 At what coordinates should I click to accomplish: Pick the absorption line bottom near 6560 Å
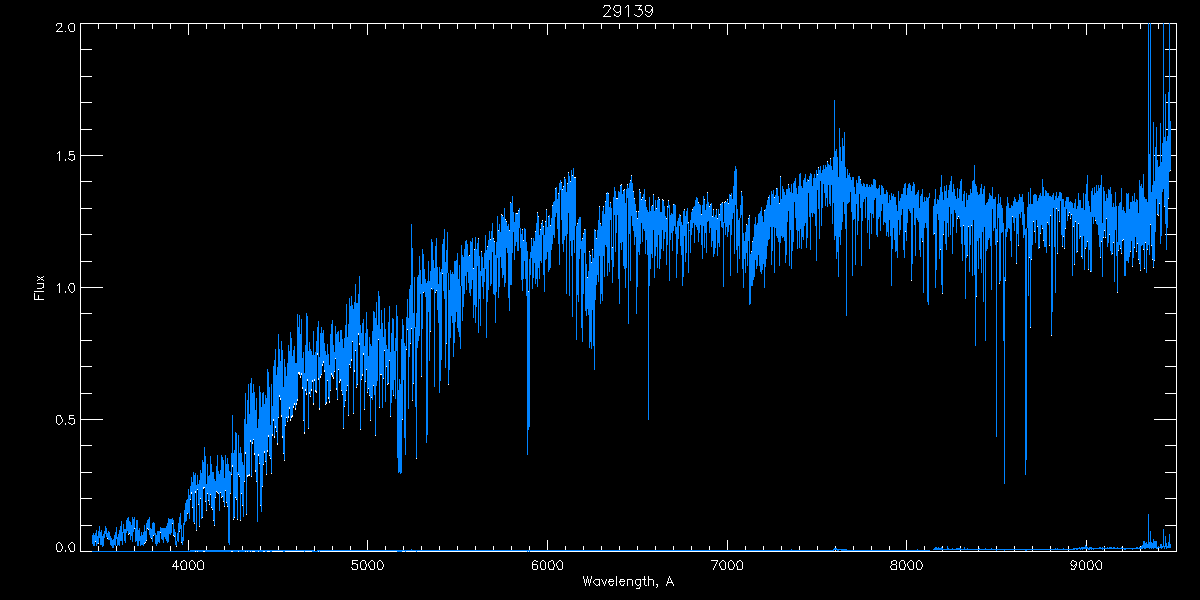(x=648, y=418)
